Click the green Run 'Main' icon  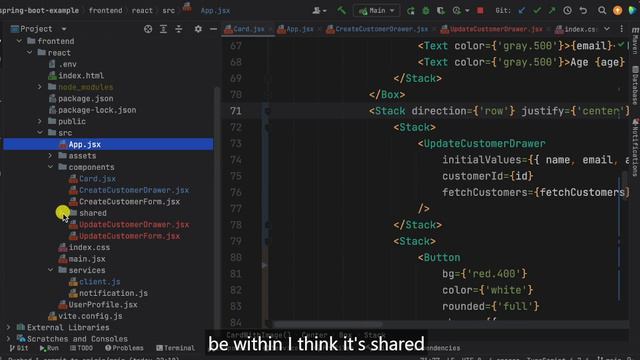coord(411,11)
